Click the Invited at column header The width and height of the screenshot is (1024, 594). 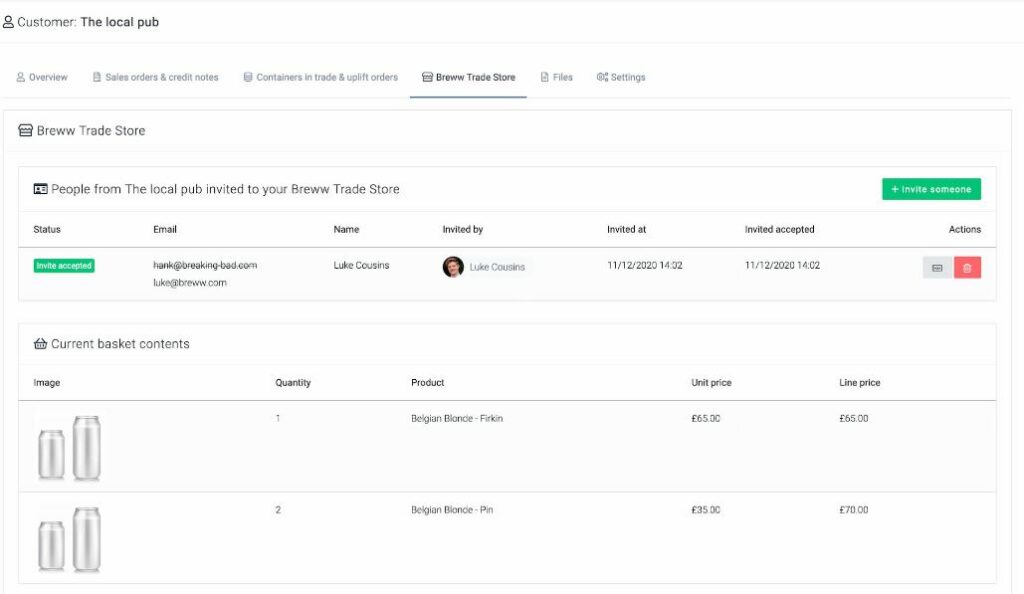[x=626, y=229]
